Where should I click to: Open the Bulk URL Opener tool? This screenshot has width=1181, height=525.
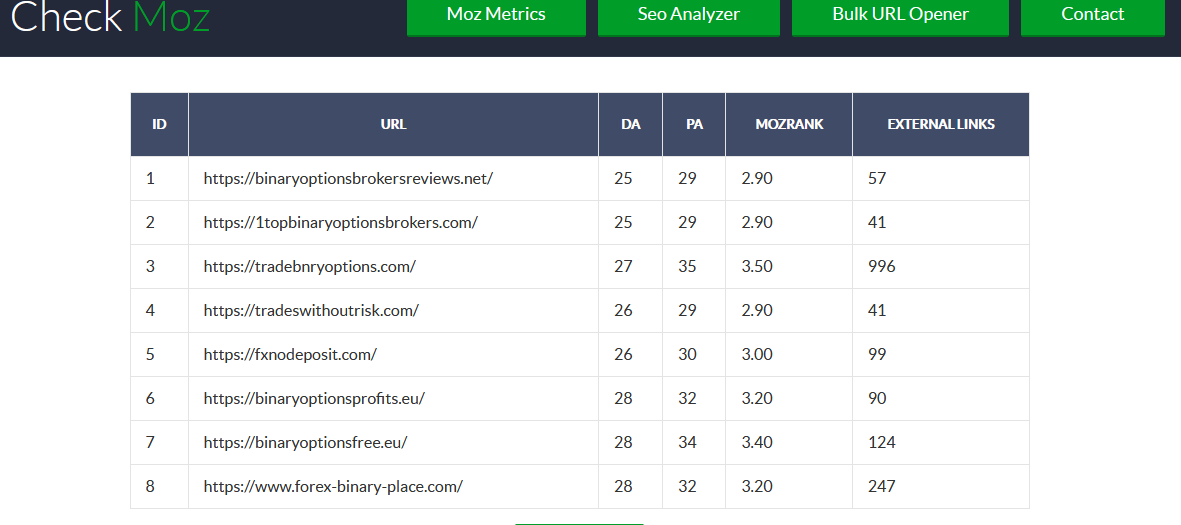900,15
